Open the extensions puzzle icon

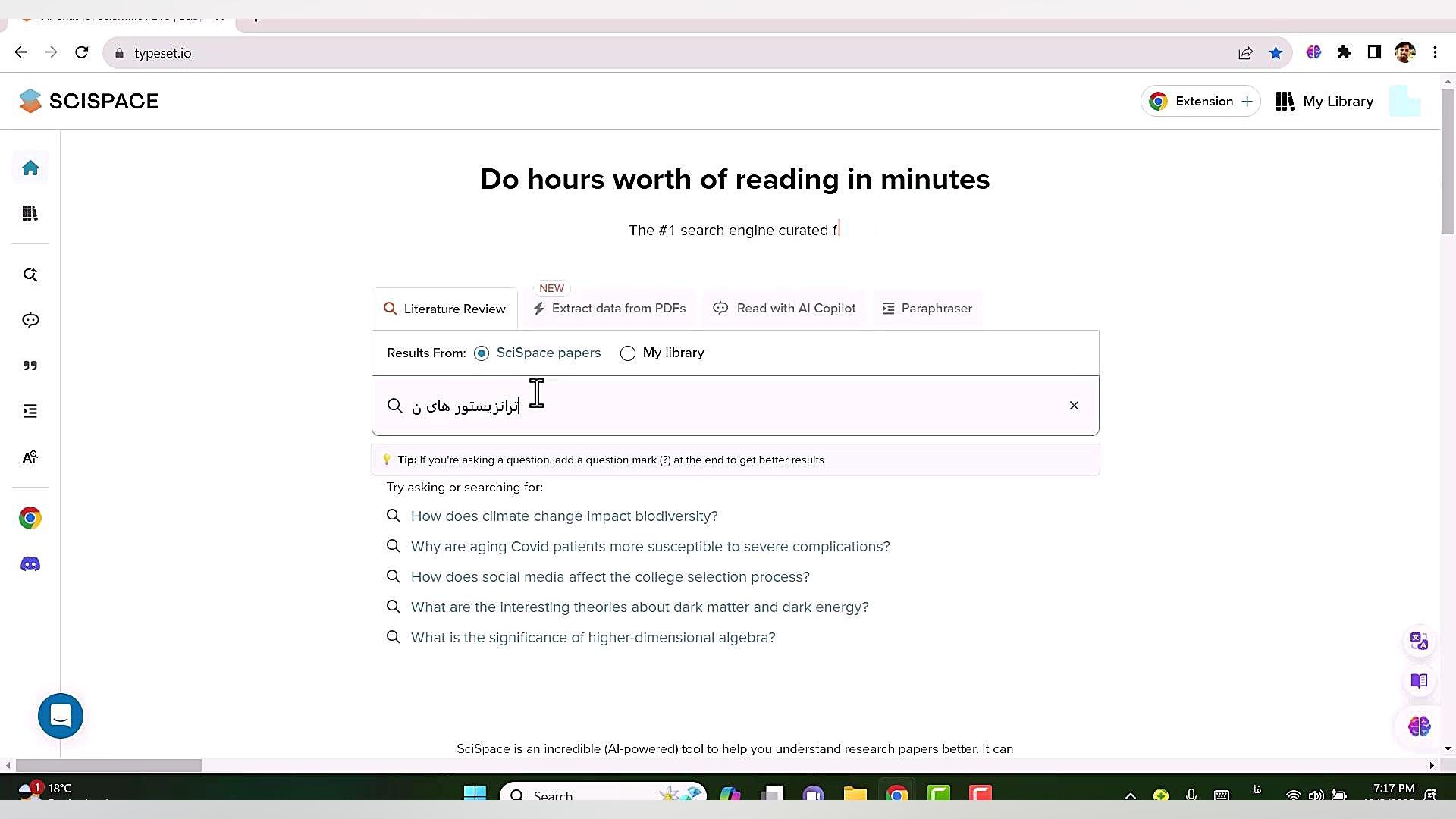pos(1344,52)
